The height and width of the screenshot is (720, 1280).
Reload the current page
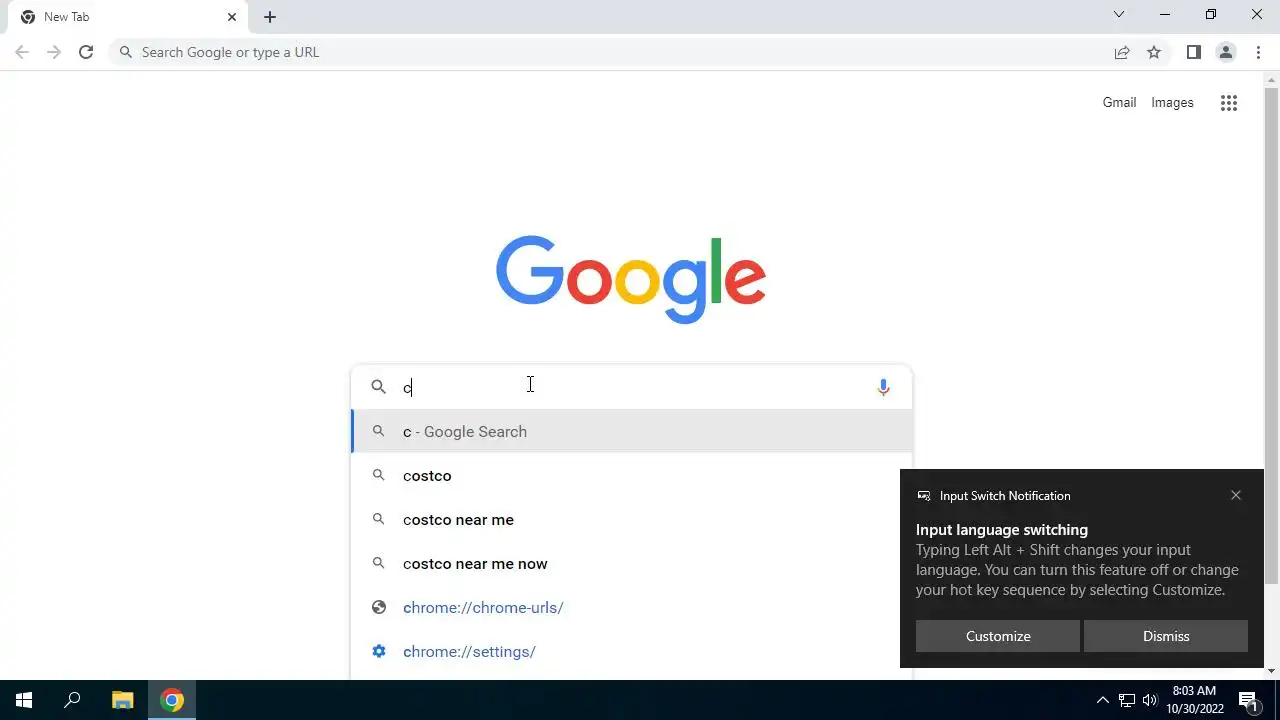(86, 52)
